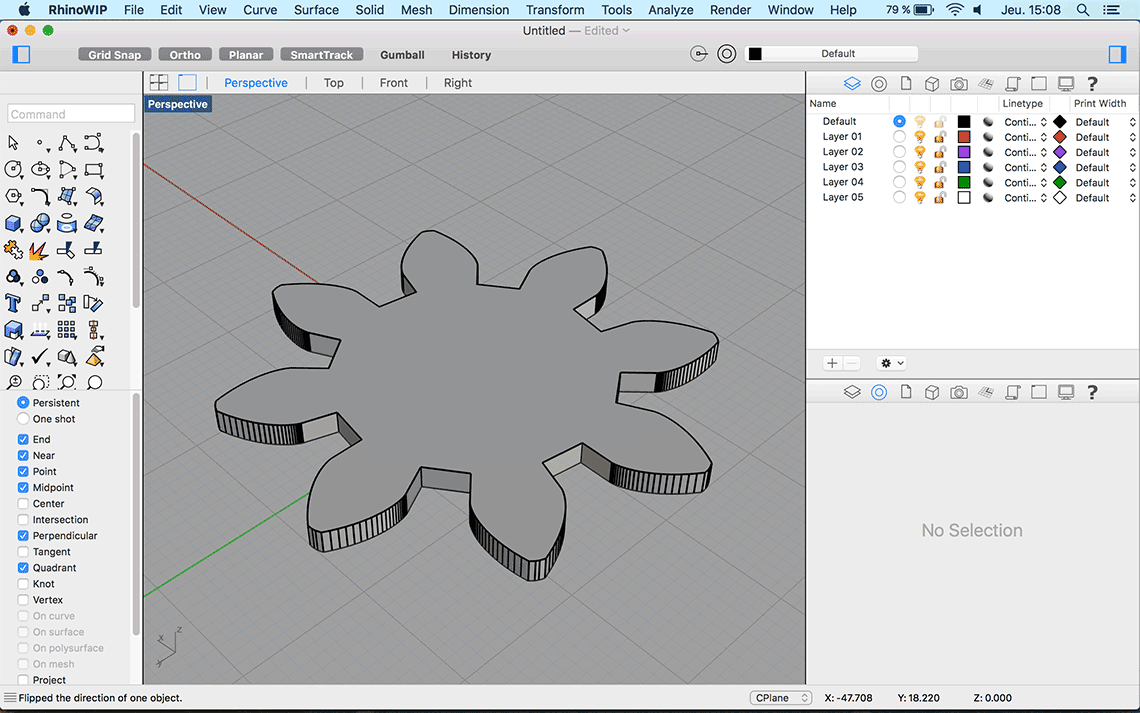Click the puzzle-piece Join tool
Image resolution: width=1140 pixels, height=713 pixels.
13,250
